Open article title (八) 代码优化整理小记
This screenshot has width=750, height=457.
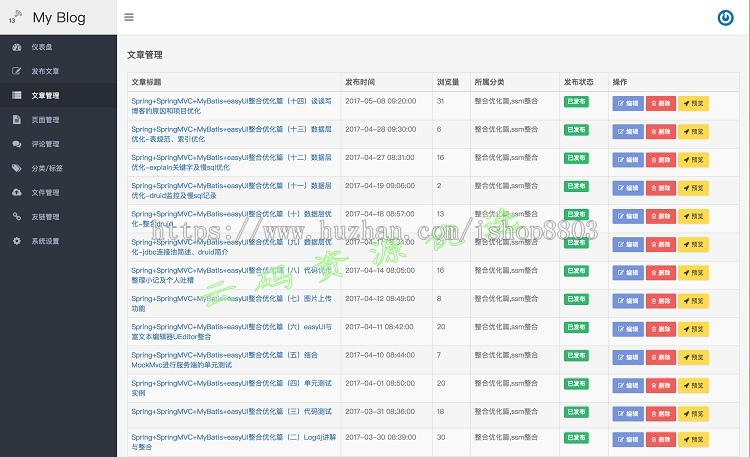[x=232, y=275]
